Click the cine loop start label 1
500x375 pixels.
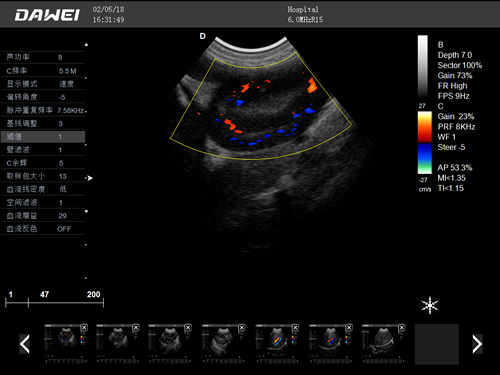click(x=11, y=294)
